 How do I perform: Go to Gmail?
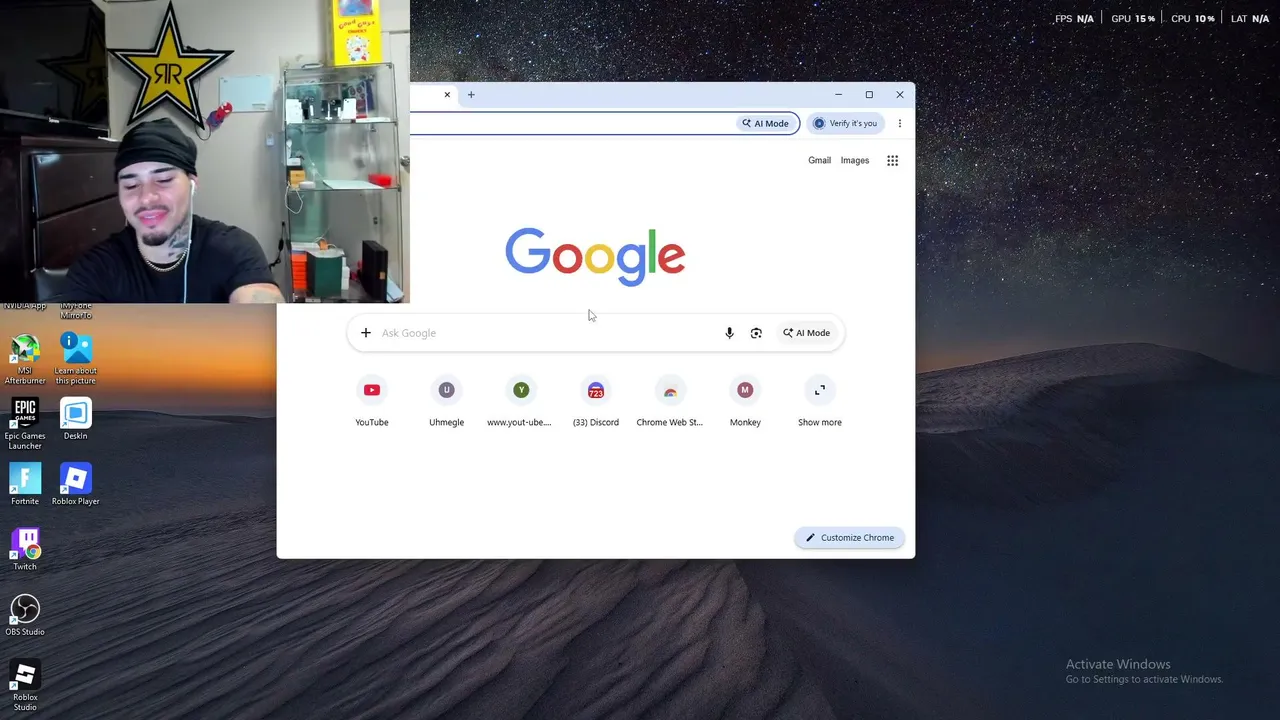pos(819,160)
